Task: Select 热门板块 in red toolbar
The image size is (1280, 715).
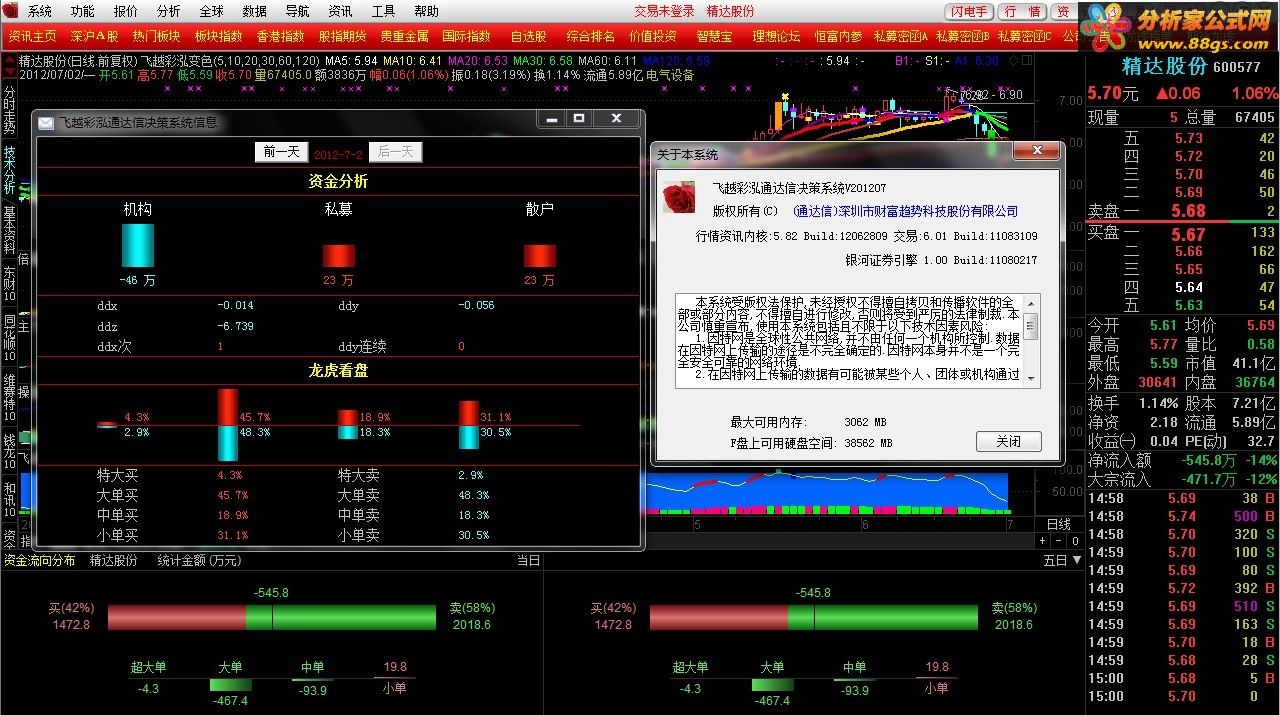Action: pos(157,36)
